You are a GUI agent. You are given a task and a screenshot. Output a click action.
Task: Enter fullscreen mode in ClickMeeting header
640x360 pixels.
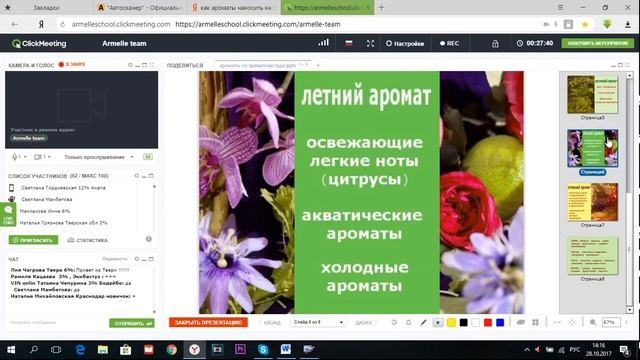[370, 43]
